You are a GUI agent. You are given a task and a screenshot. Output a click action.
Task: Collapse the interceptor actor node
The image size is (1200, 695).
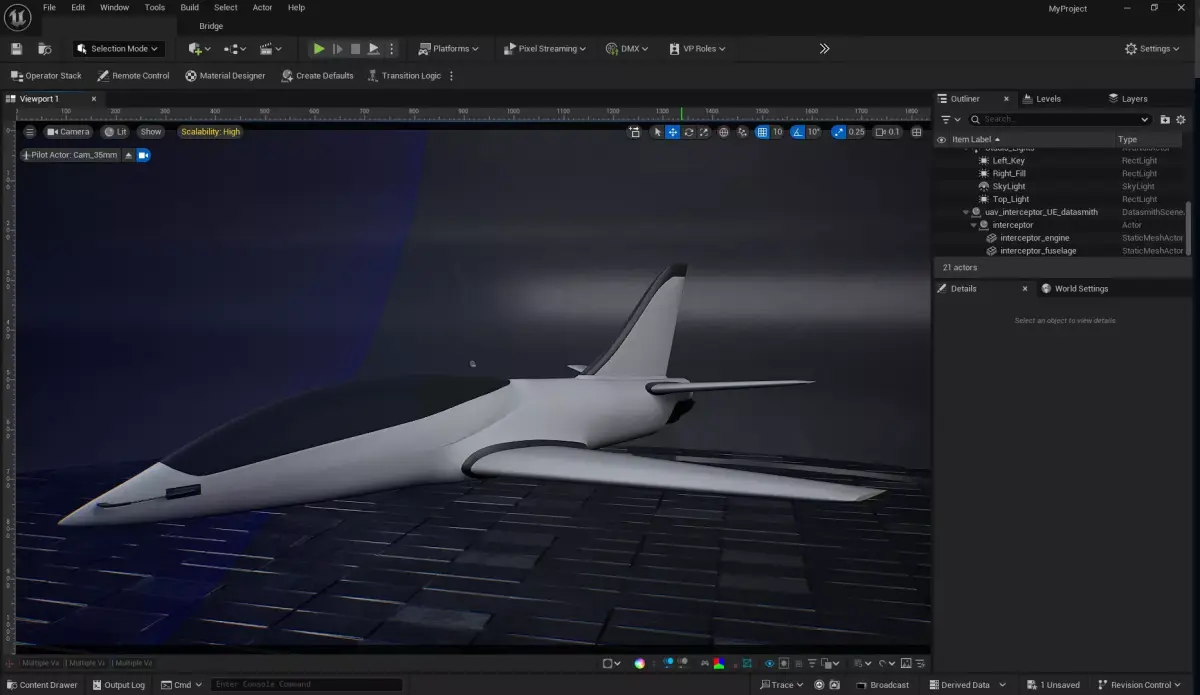tap(974, 225)
